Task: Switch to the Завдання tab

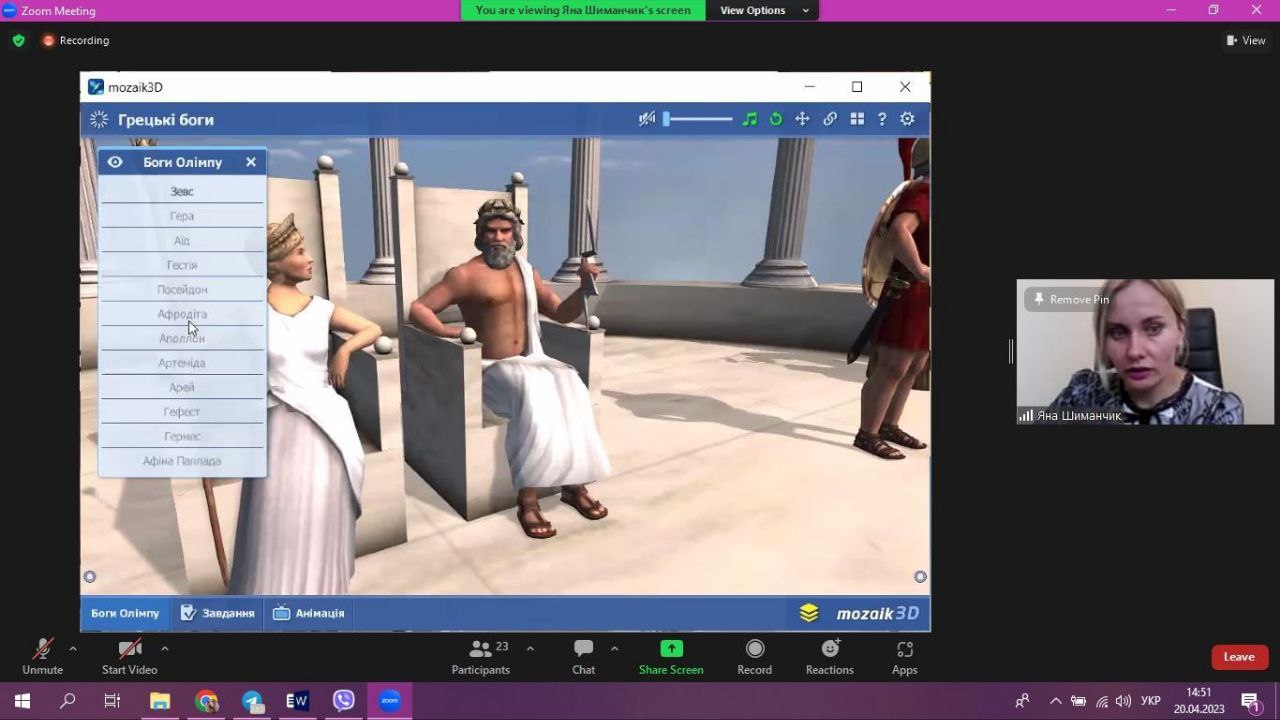Action: [x=218, y=613]
